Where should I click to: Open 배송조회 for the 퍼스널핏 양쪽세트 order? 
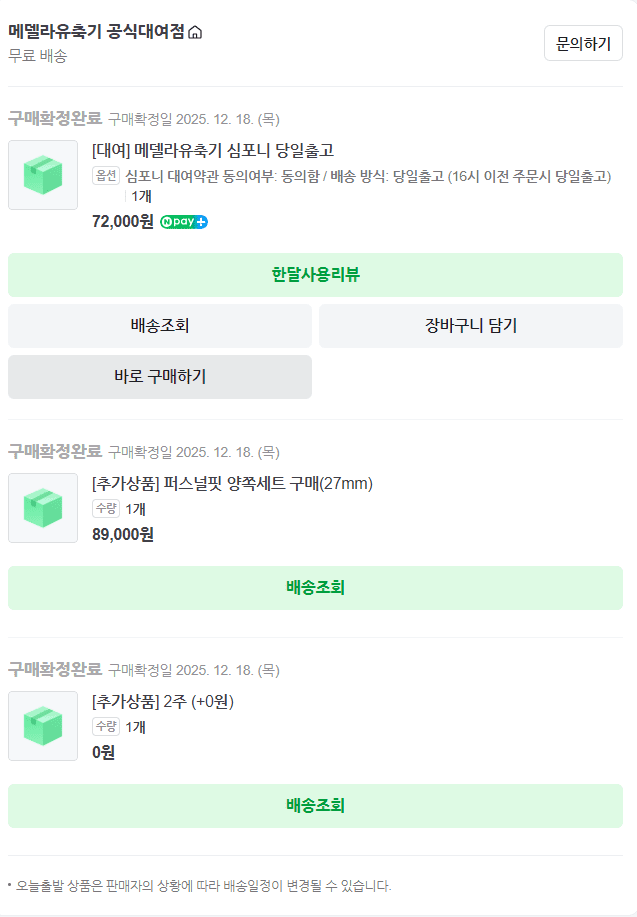(318, 589)
